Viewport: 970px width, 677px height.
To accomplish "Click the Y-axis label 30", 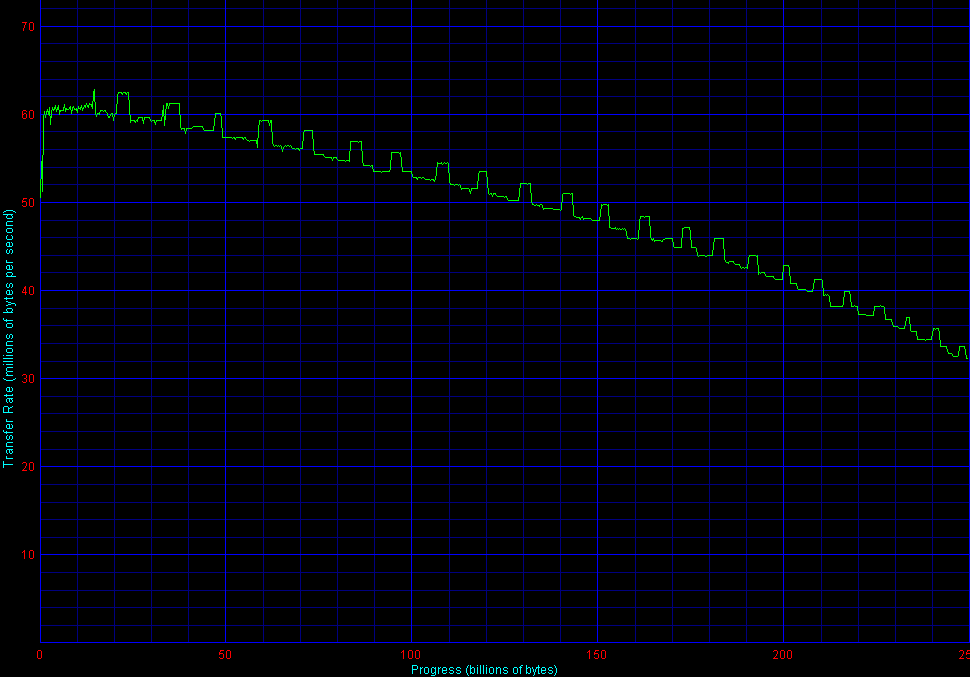I will pyautogui.click(x=28, y=379).
